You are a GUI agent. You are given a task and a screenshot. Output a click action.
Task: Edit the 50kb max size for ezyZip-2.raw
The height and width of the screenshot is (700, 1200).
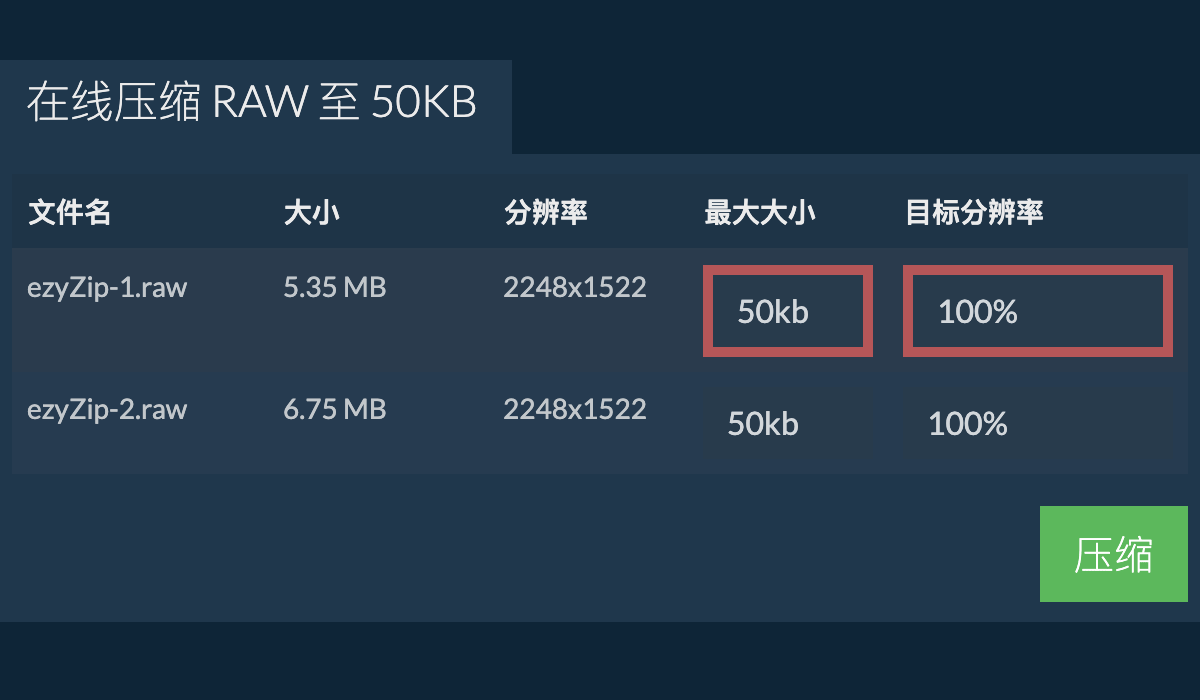(788, 424)
